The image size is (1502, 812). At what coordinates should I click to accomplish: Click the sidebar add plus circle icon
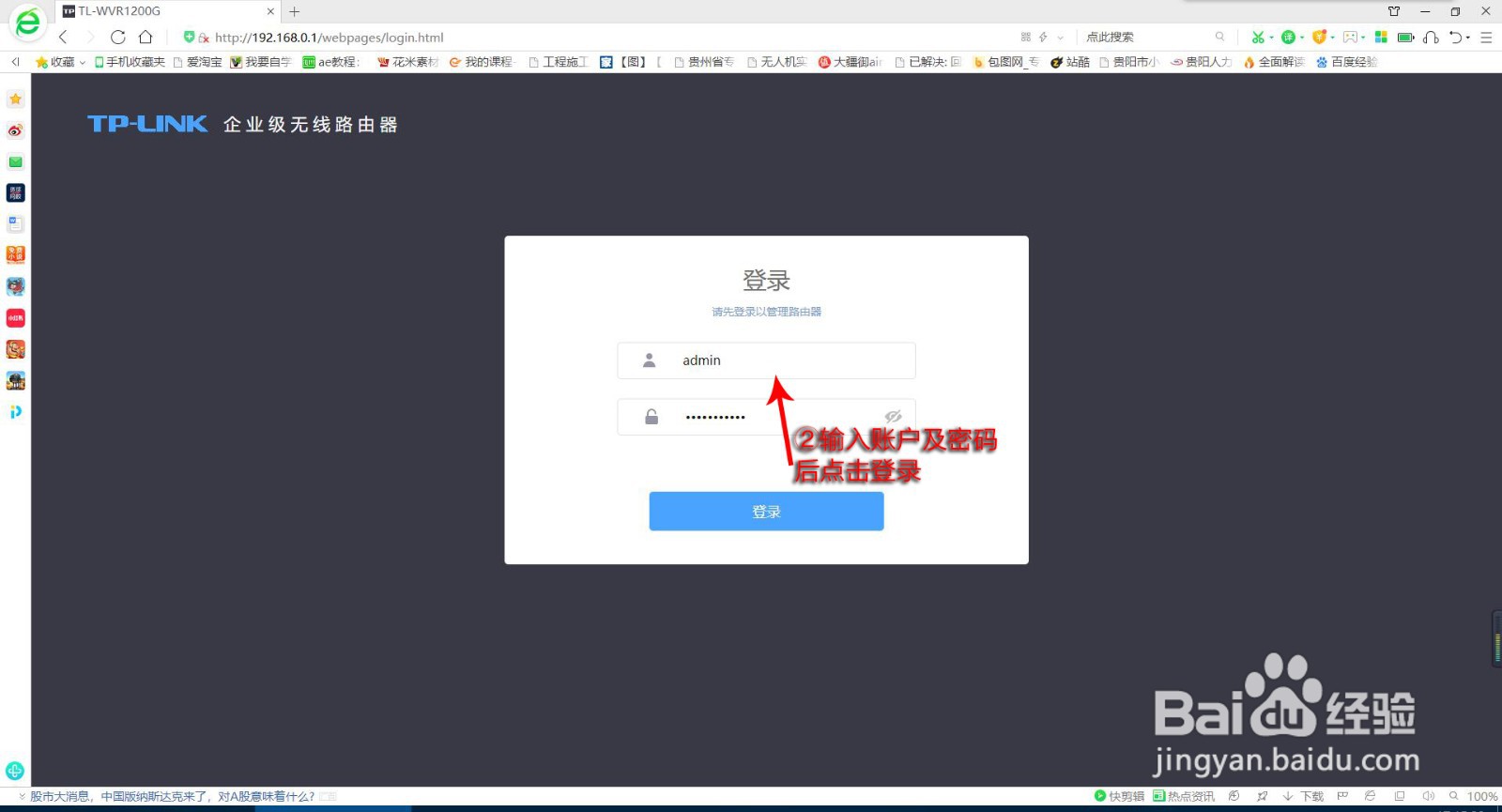[15, 771]
